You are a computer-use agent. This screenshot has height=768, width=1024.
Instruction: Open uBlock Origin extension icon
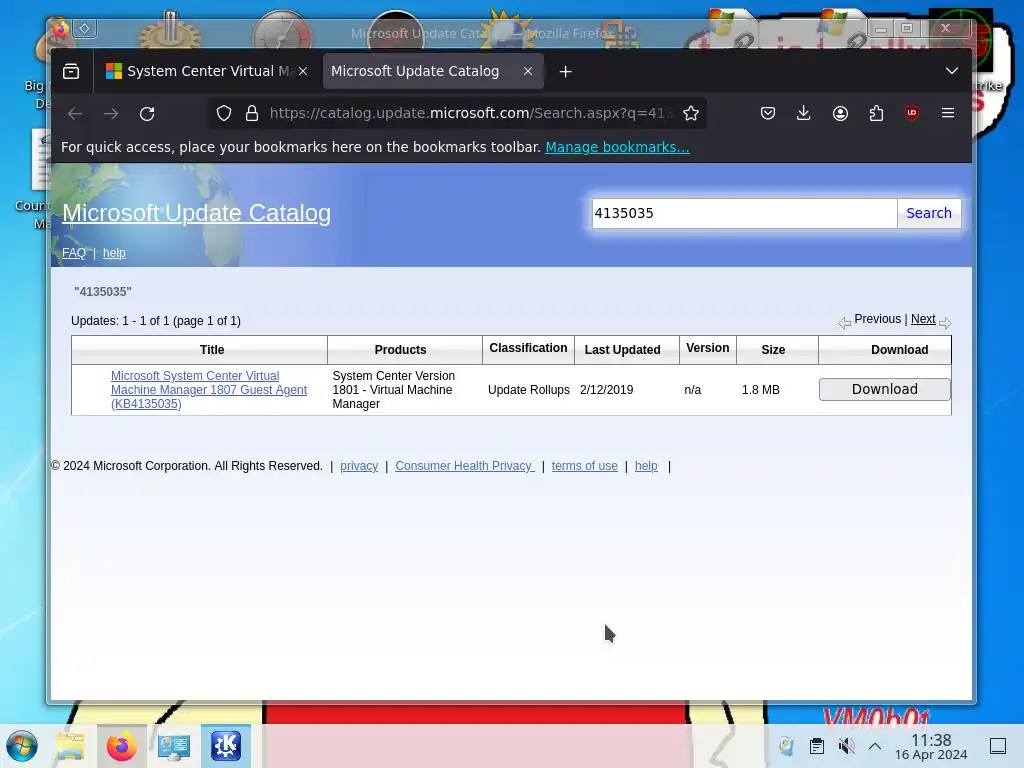pyautogui.click(x=912, y=113)
